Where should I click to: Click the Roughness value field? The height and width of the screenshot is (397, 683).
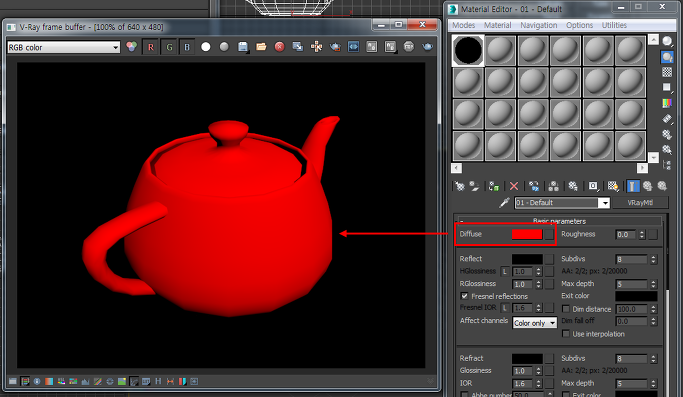tap(627, 234)
